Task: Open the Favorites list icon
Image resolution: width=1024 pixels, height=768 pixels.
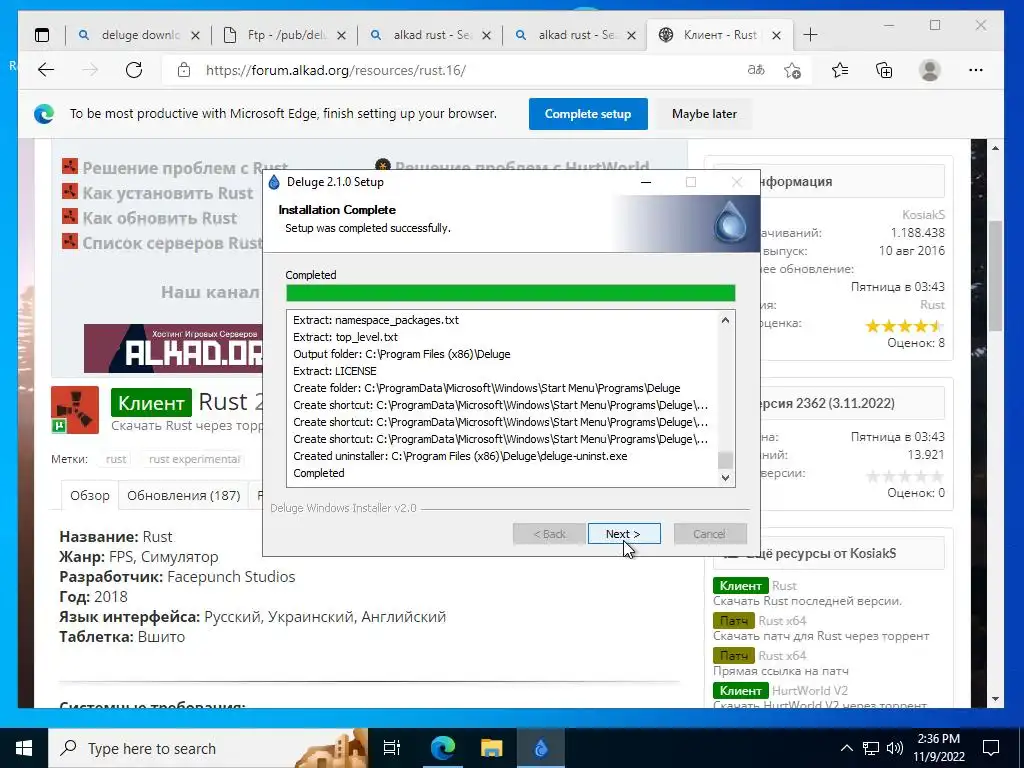Action: pyautogui.click(x=840, y=70)
